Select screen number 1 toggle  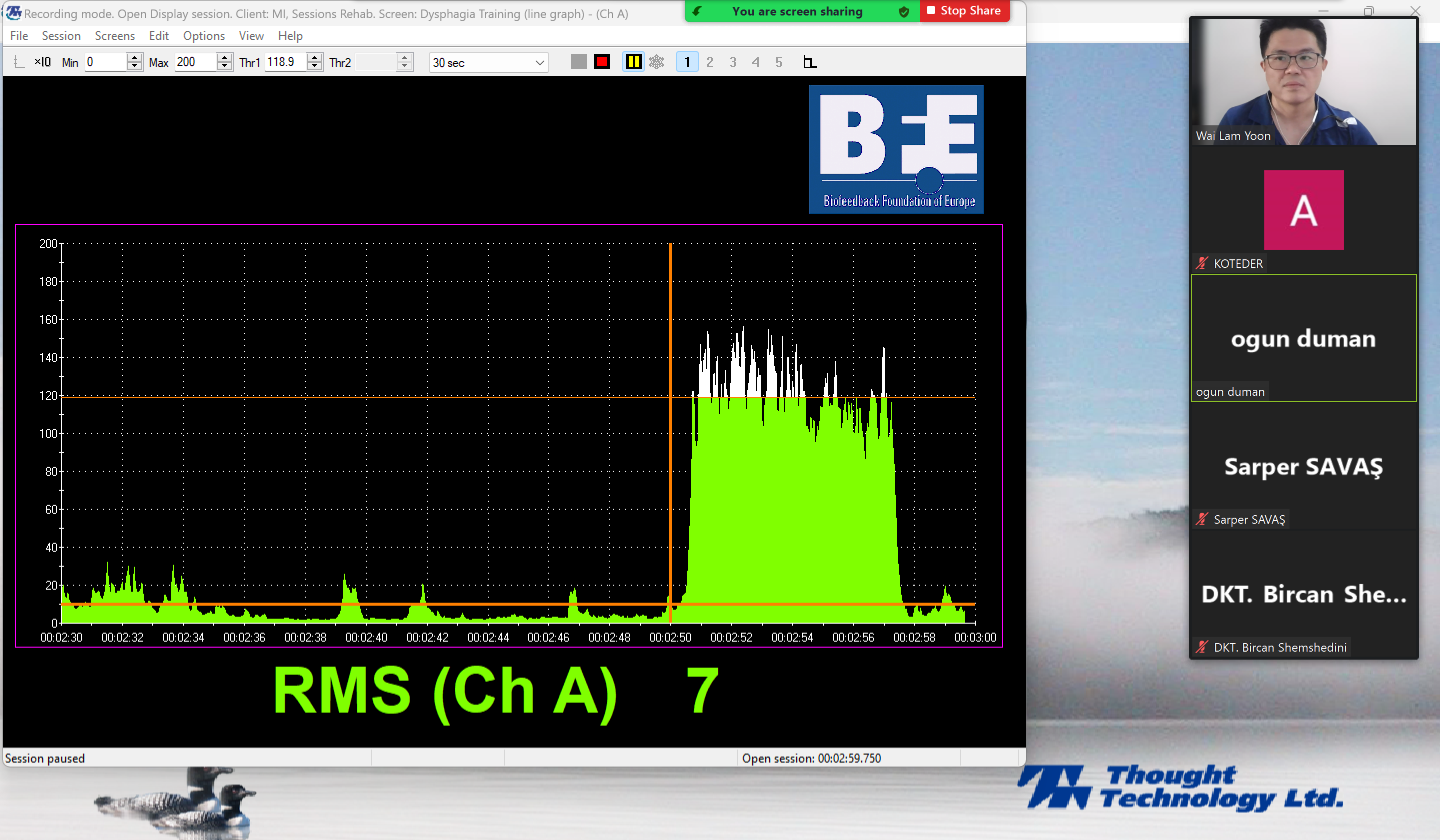(687, 61)
